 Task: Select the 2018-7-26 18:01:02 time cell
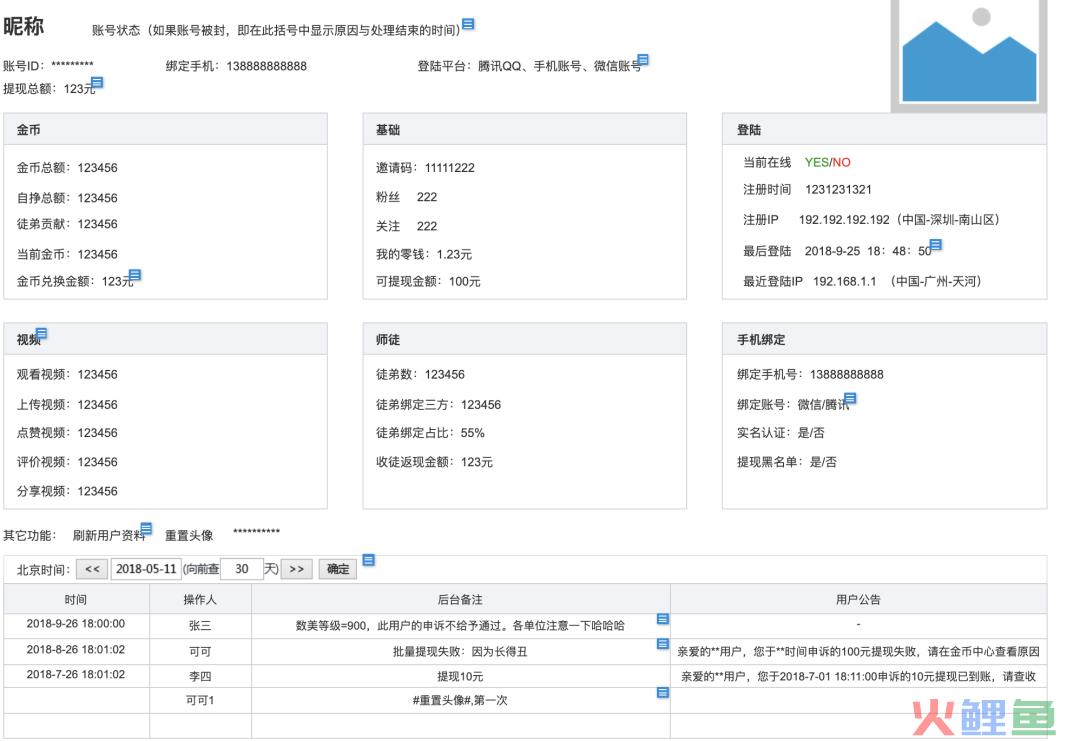click(x=76, y=675)
